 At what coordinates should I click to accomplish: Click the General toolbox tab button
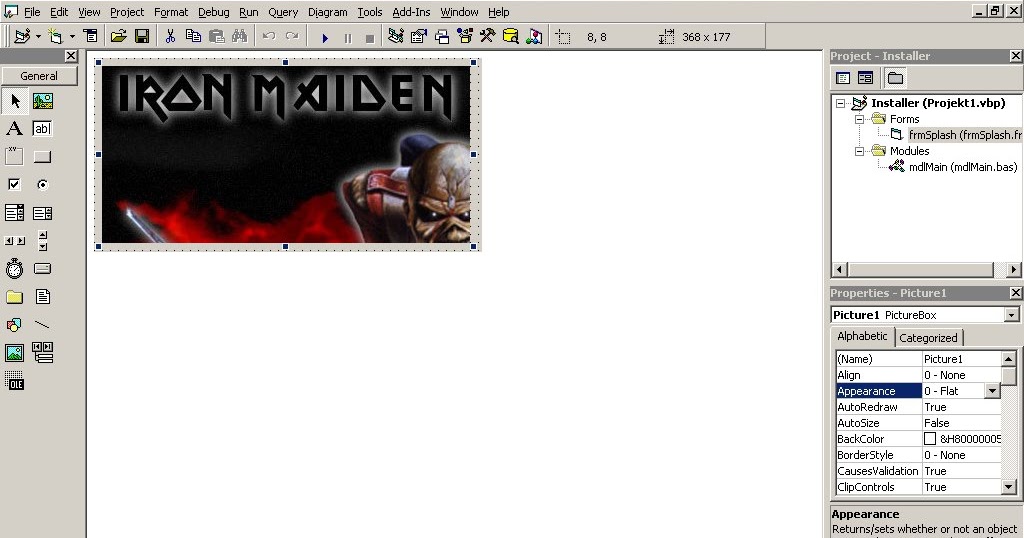(39, 76)
